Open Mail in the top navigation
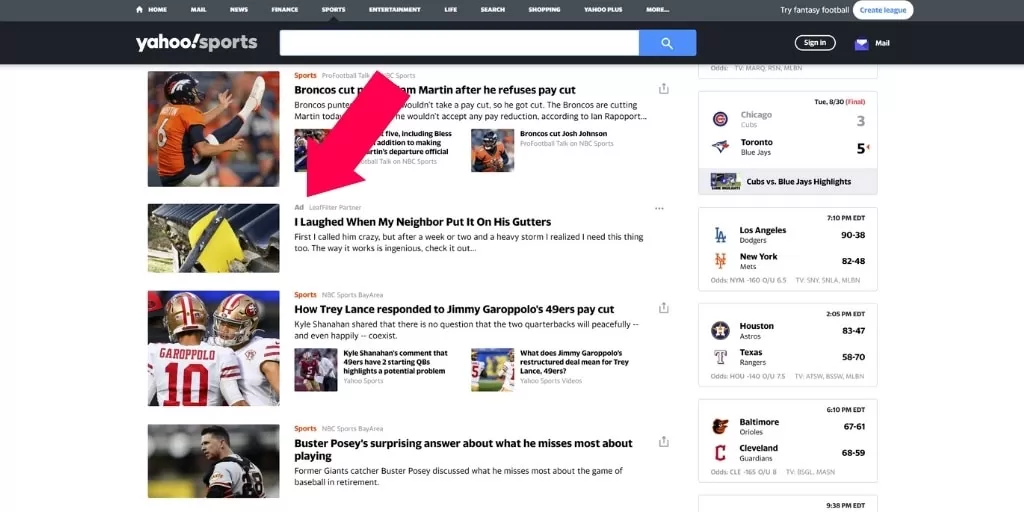The height and width of the screenshot is (512, 1024). coord(199,10)
